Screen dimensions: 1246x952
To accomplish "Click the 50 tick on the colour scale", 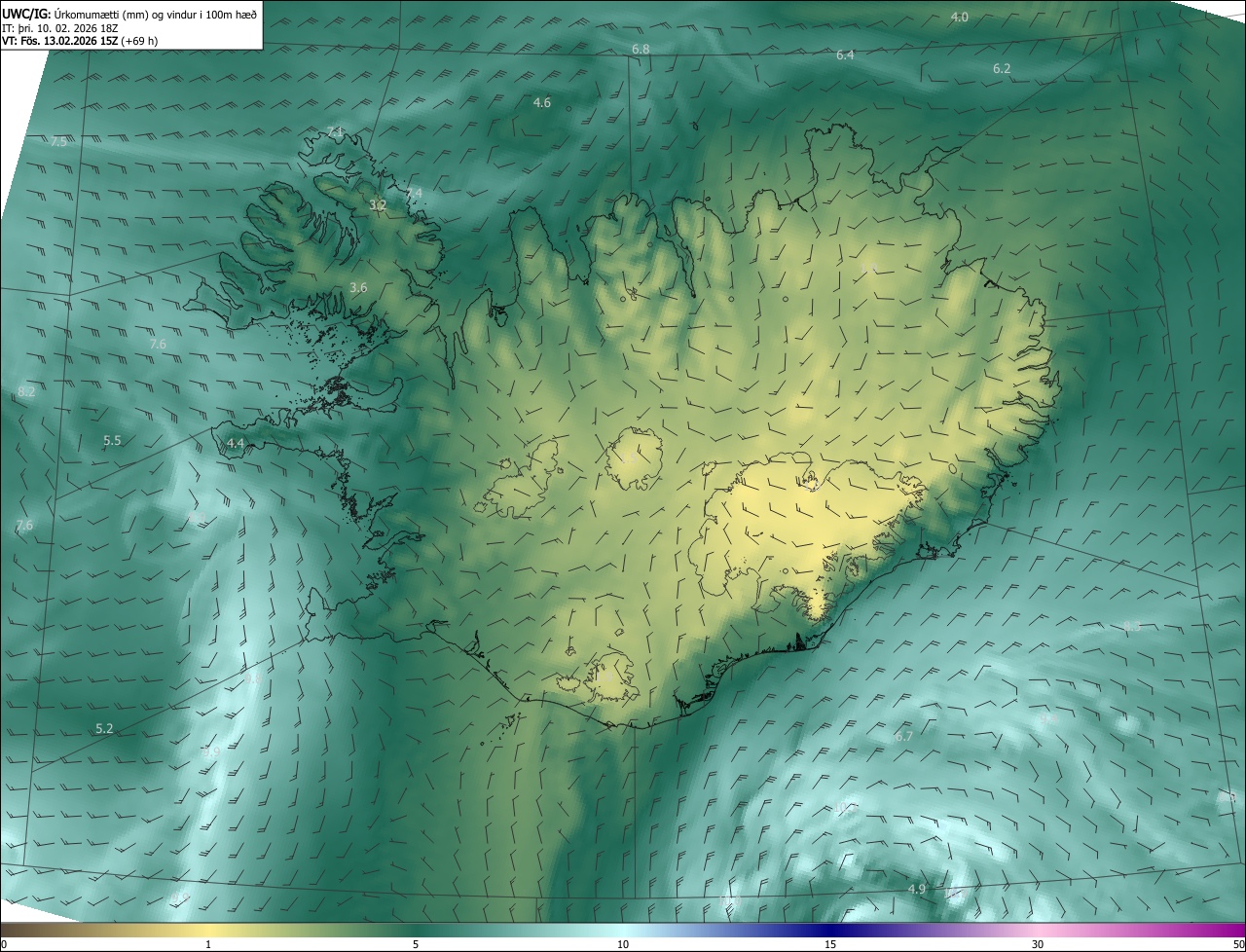I will click(x=1238, y=944).
